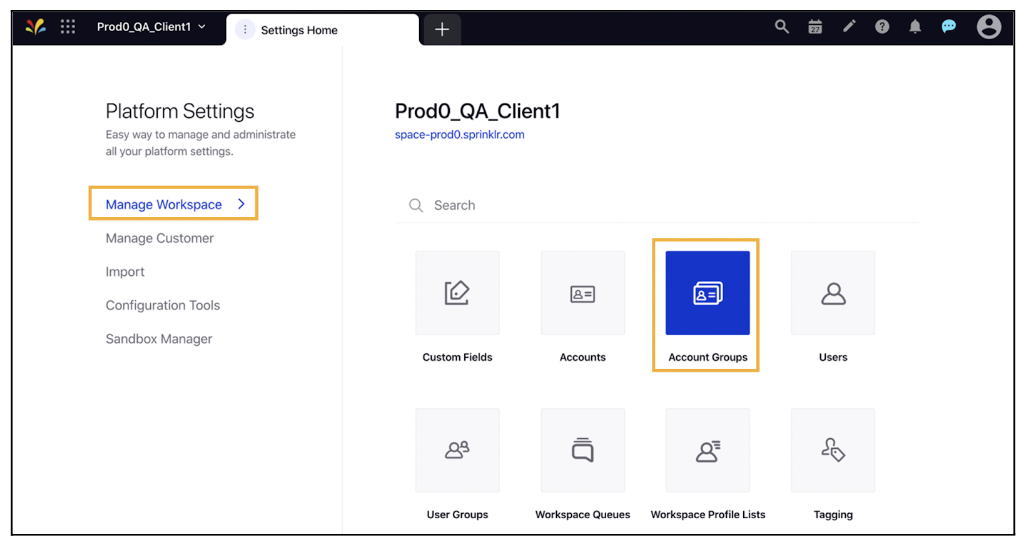Open the Workspace Profile Lists tile icon
Screen dimensions: 1024x548
pos(707,450)
